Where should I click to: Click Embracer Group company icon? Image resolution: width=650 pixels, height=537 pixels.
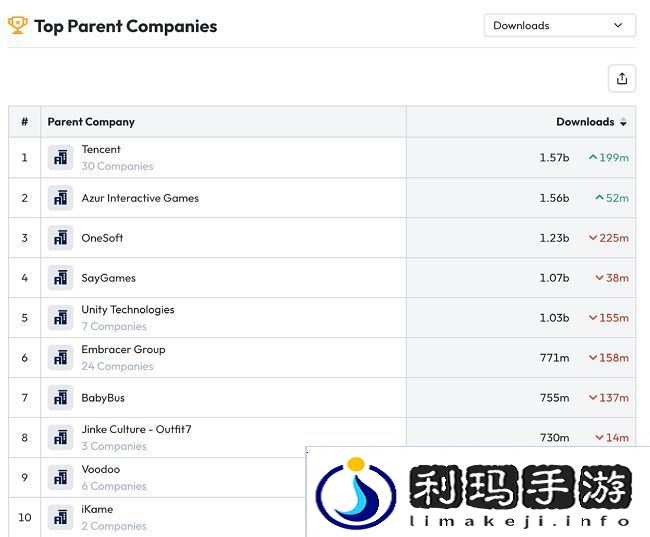tap(60, 358)
